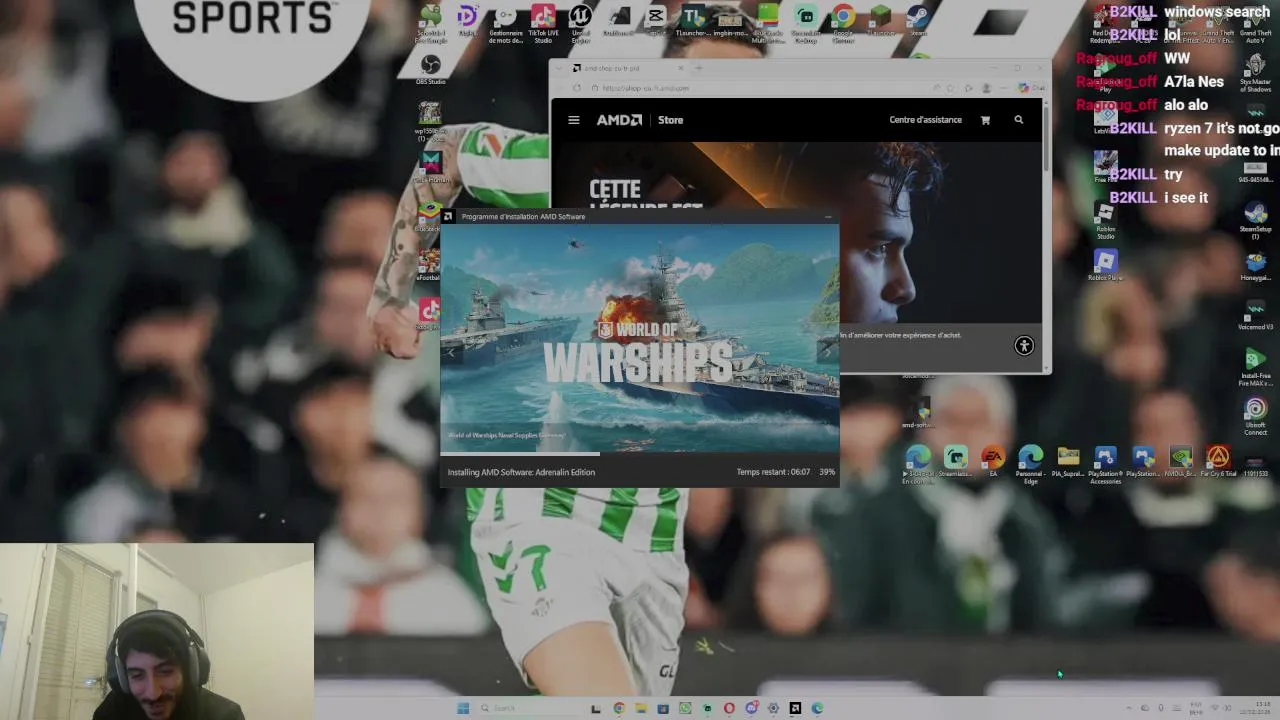This screenshot has width=1280, height=720.
Task: Open the CapCut desktop icon
Action: click(656, 20)
